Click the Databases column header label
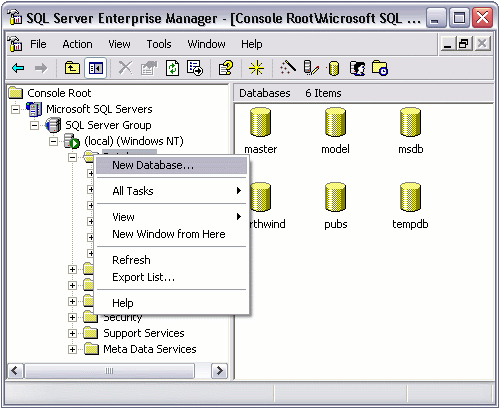499x408 pixels. (265, 93)
